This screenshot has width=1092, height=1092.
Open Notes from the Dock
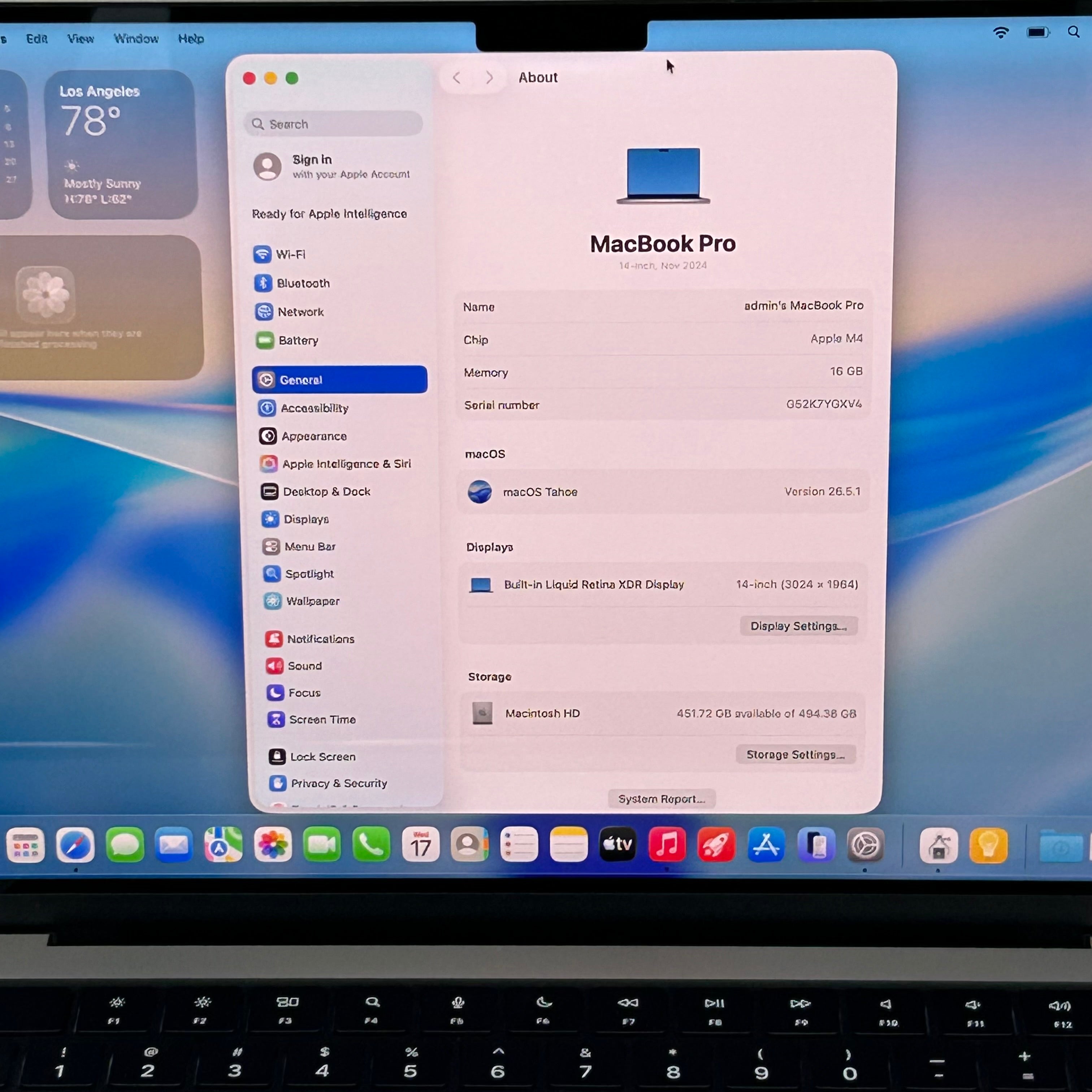pos(569,844)
